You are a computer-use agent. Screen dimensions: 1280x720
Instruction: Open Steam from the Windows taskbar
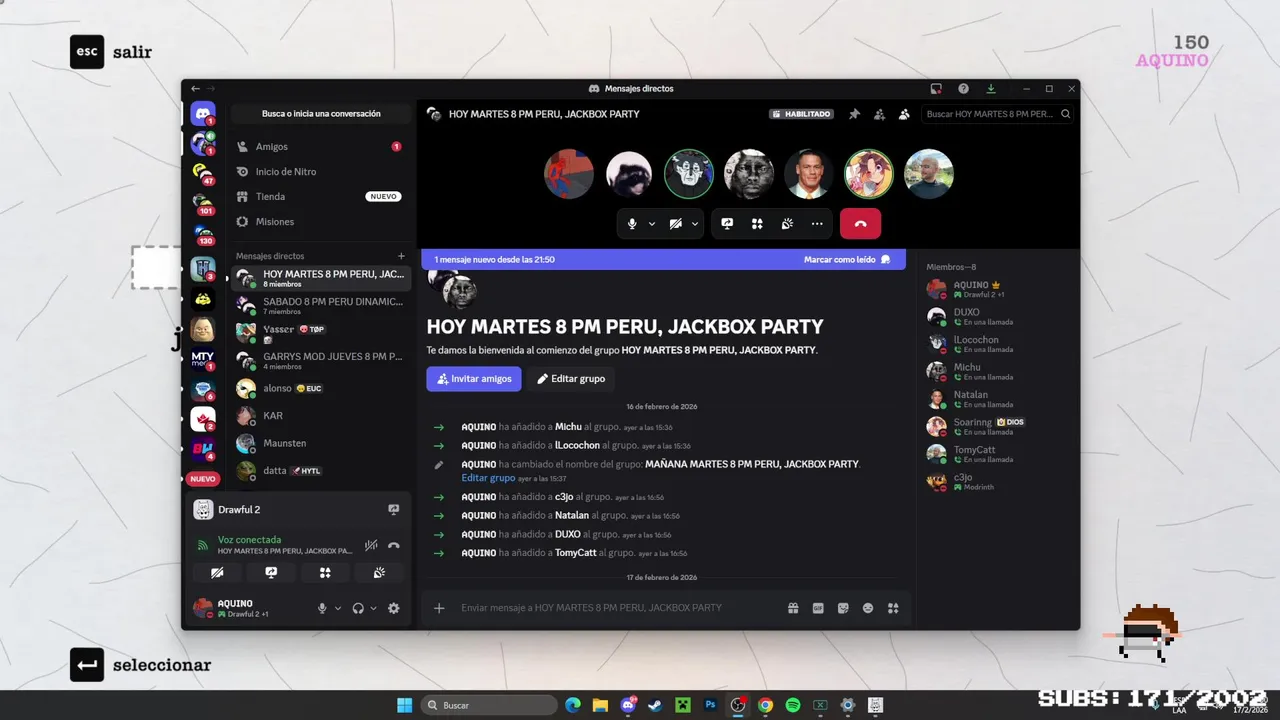click(x=655, y=705)
